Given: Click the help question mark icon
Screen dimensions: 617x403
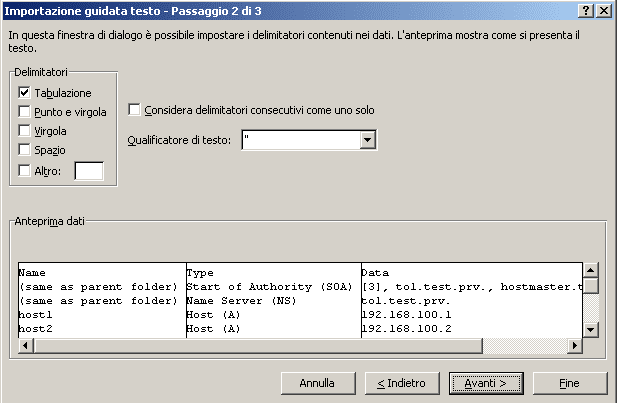Looking at the screenshot, I should [x=586, y=11].
